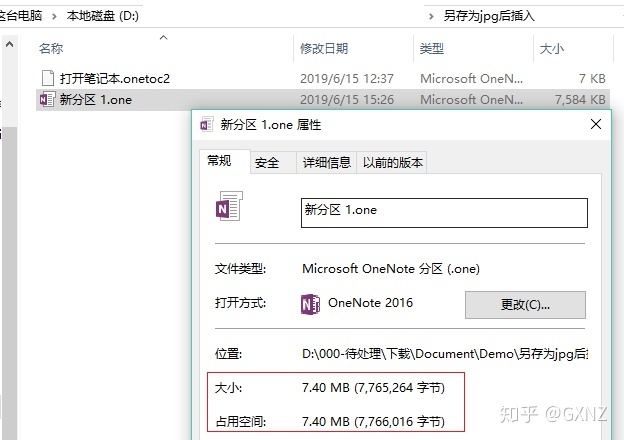Click the 文件类型: label

(240, 269)
